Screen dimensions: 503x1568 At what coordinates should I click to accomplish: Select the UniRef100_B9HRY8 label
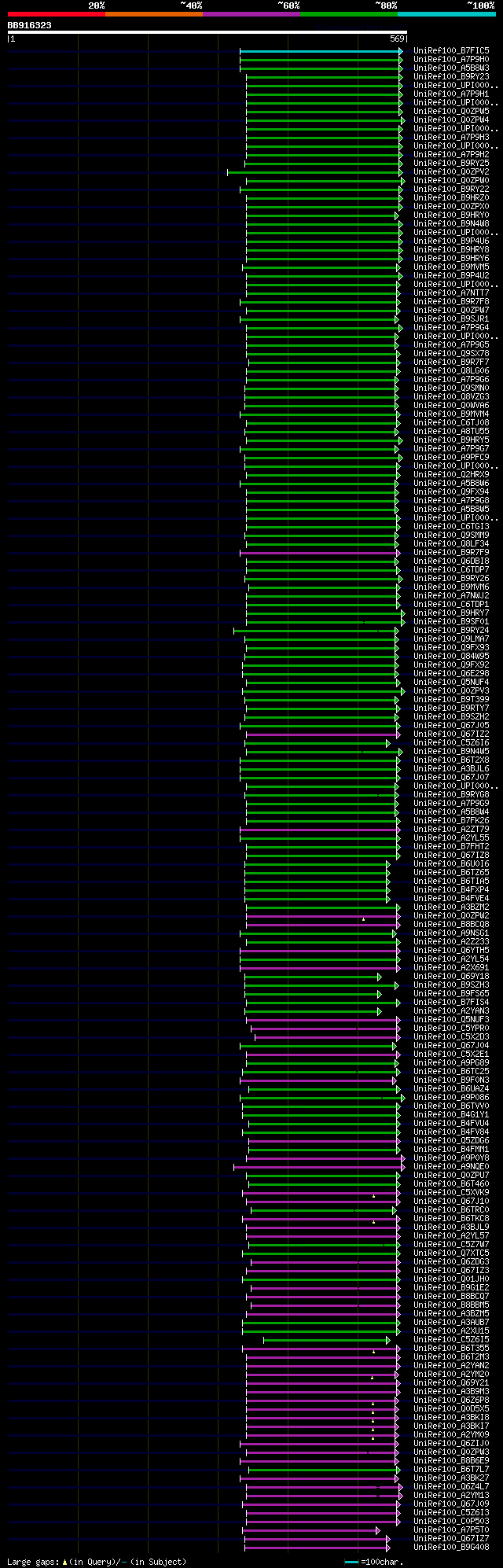[451, 250]
